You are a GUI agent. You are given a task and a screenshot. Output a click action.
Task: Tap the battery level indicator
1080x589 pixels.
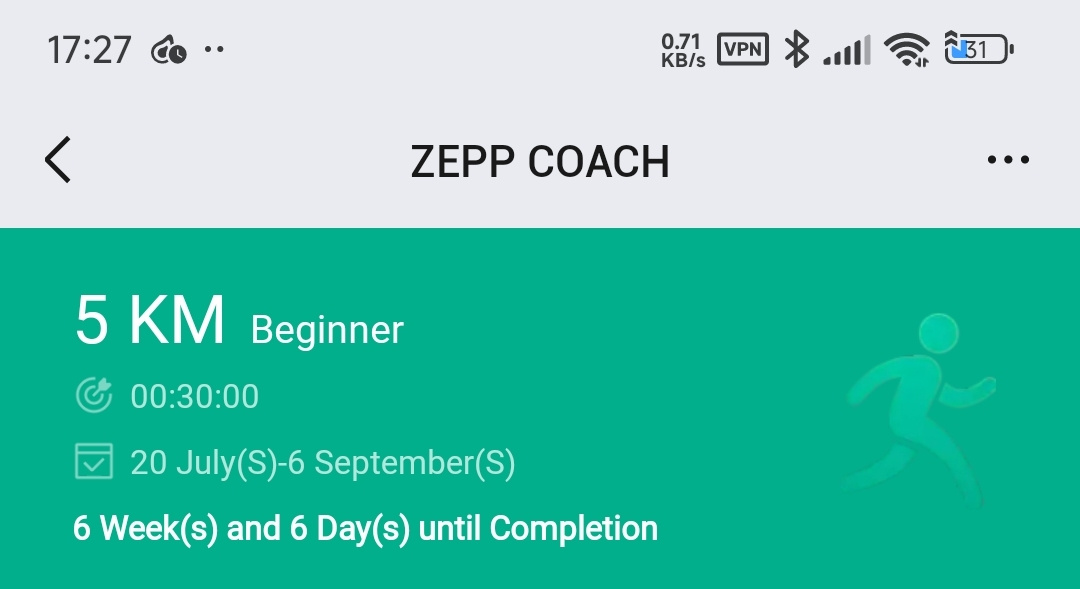coord(979,49)
